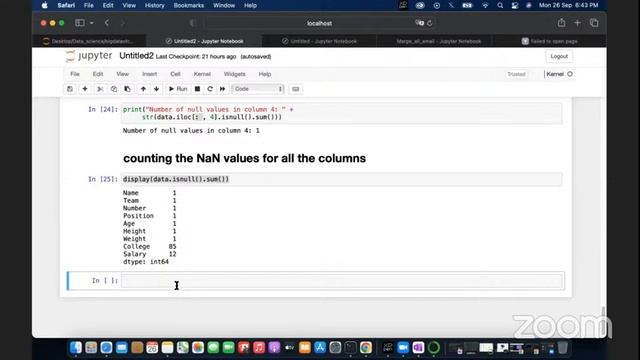640x360 pixels.
Task: Restart the kernel icon
Action: coord(210,89)
